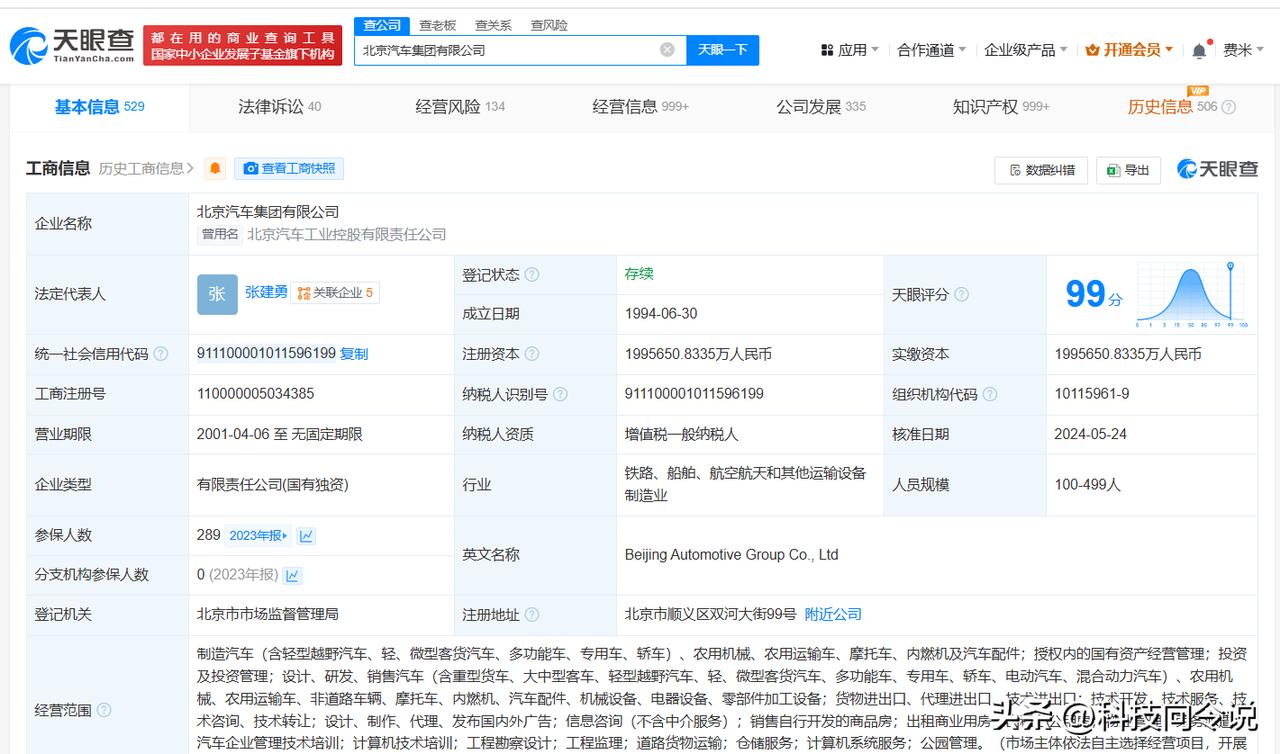Click the approval date 2024-05-24
Screen dimensions: 1280x754
click(x=1091, y=434)
